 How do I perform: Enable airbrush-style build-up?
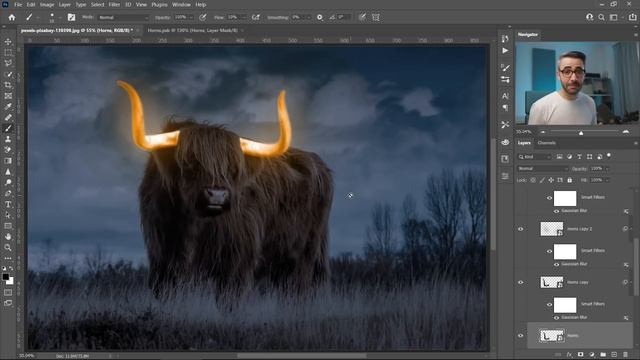tap(256, 17)
